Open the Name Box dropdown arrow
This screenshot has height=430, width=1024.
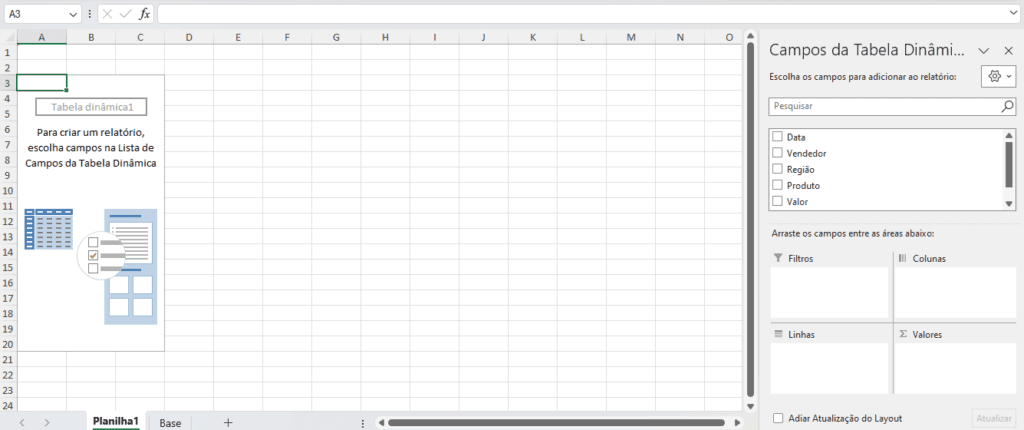72,14
